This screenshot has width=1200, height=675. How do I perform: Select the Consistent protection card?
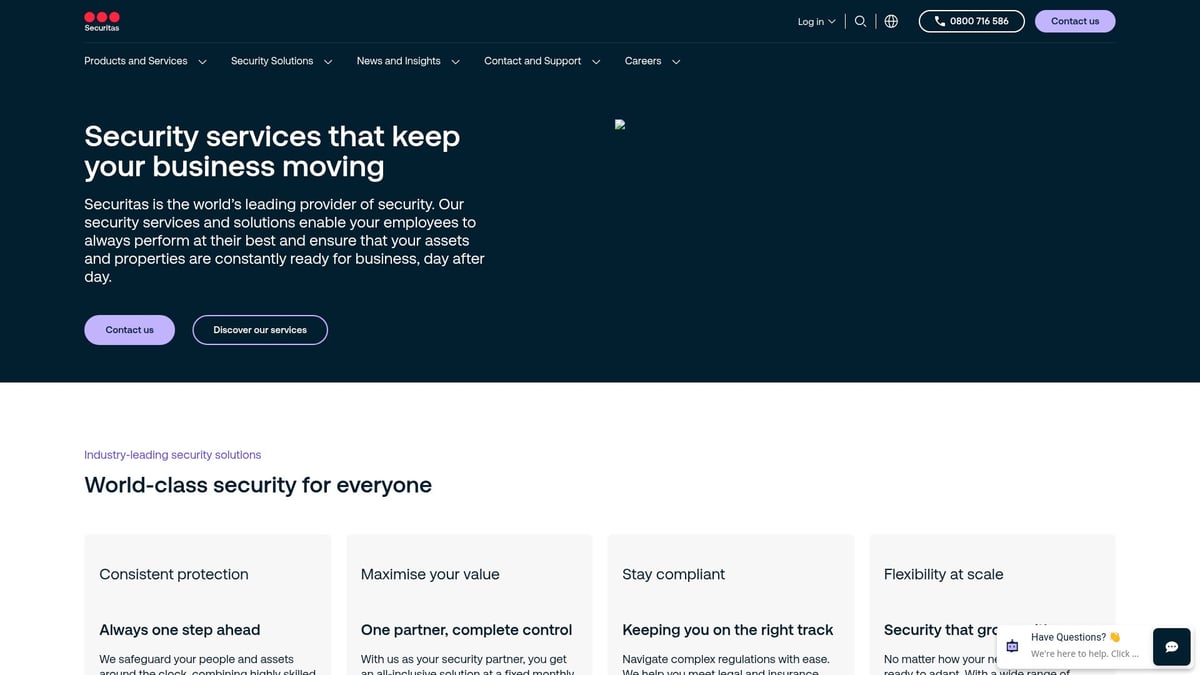[x=207, y=600]
